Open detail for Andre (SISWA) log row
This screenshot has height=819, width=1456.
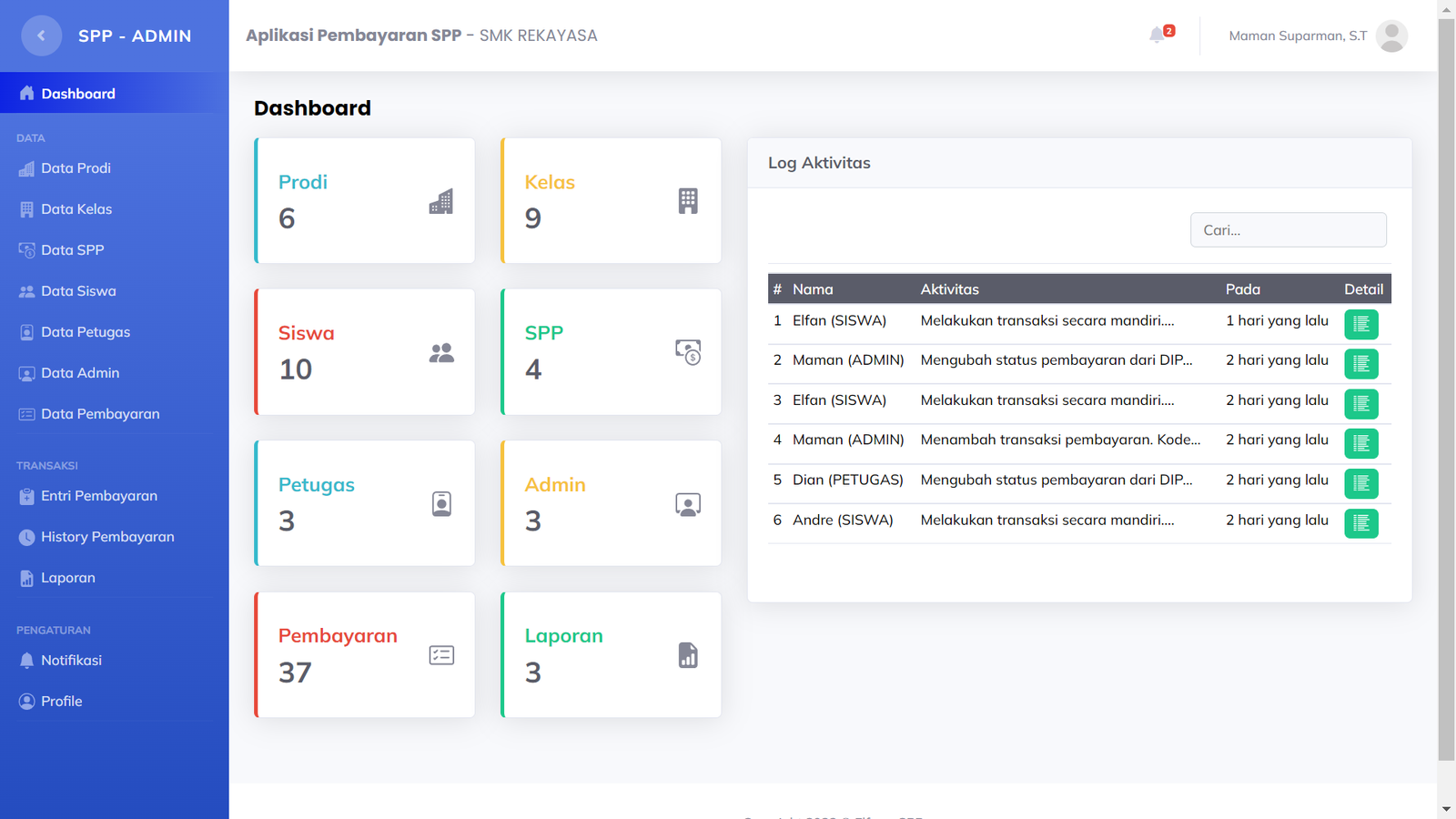click(x=1360, y=523)
